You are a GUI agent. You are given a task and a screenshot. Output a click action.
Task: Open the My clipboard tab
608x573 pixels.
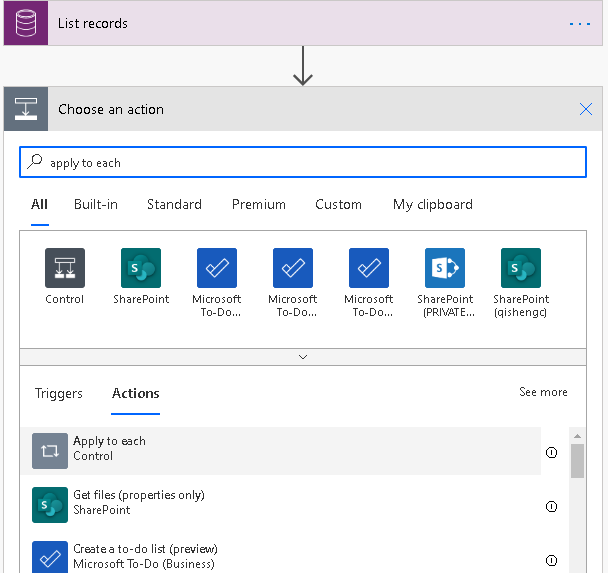click(433, 204)
